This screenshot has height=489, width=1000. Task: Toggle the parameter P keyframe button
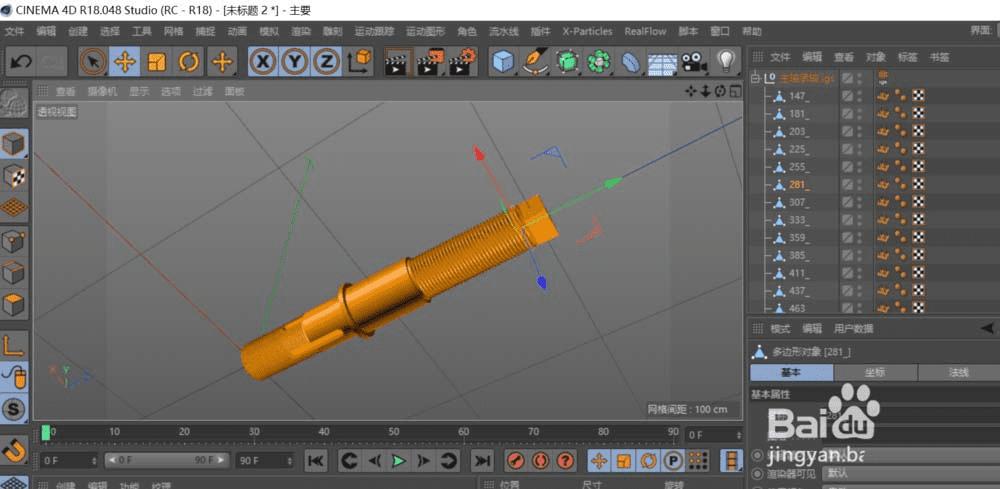pyautogui.click(x=673, y=460)
